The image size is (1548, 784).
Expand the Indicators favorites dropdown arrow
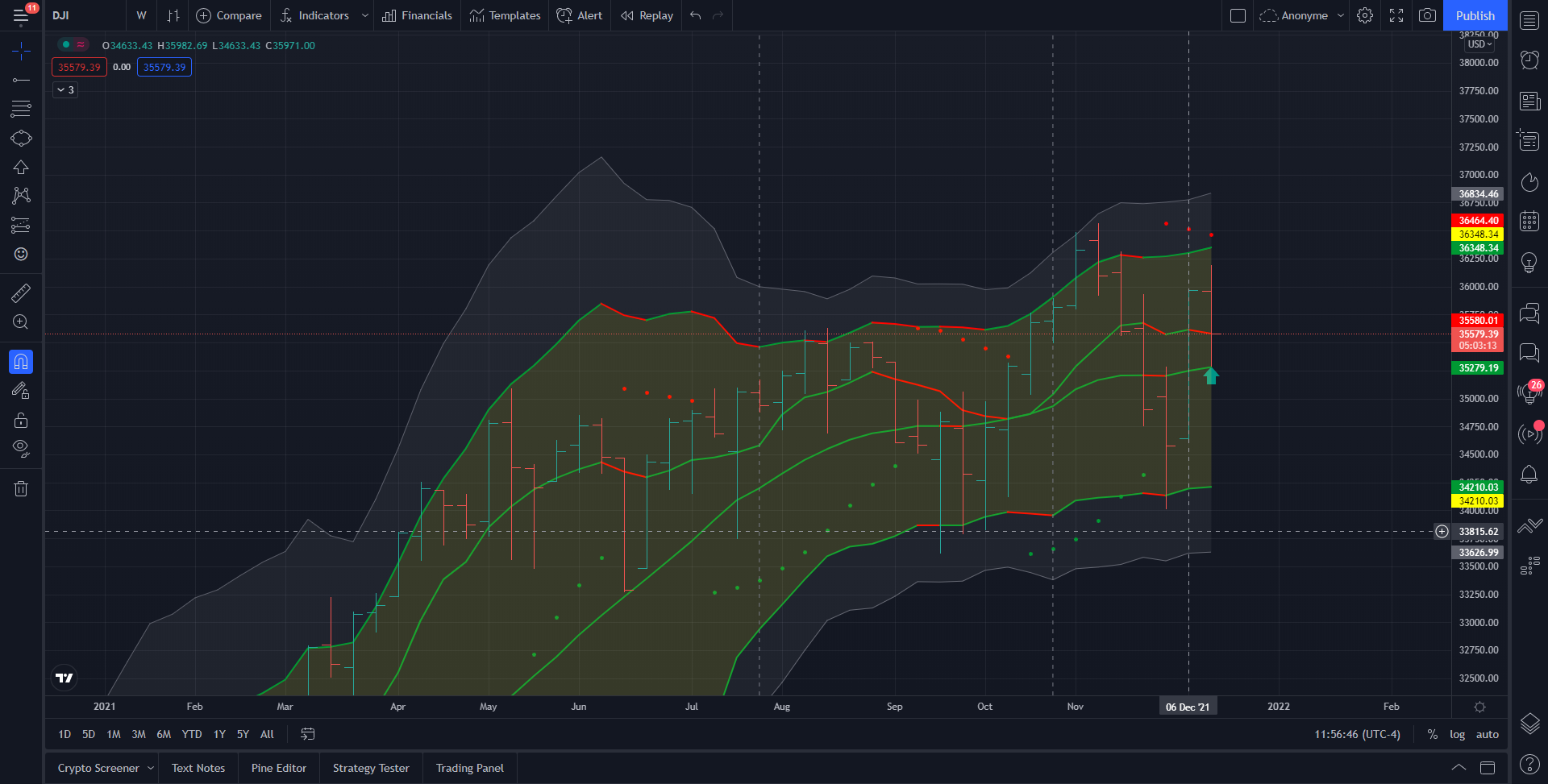pyautogui.click(x=364, y=15)
